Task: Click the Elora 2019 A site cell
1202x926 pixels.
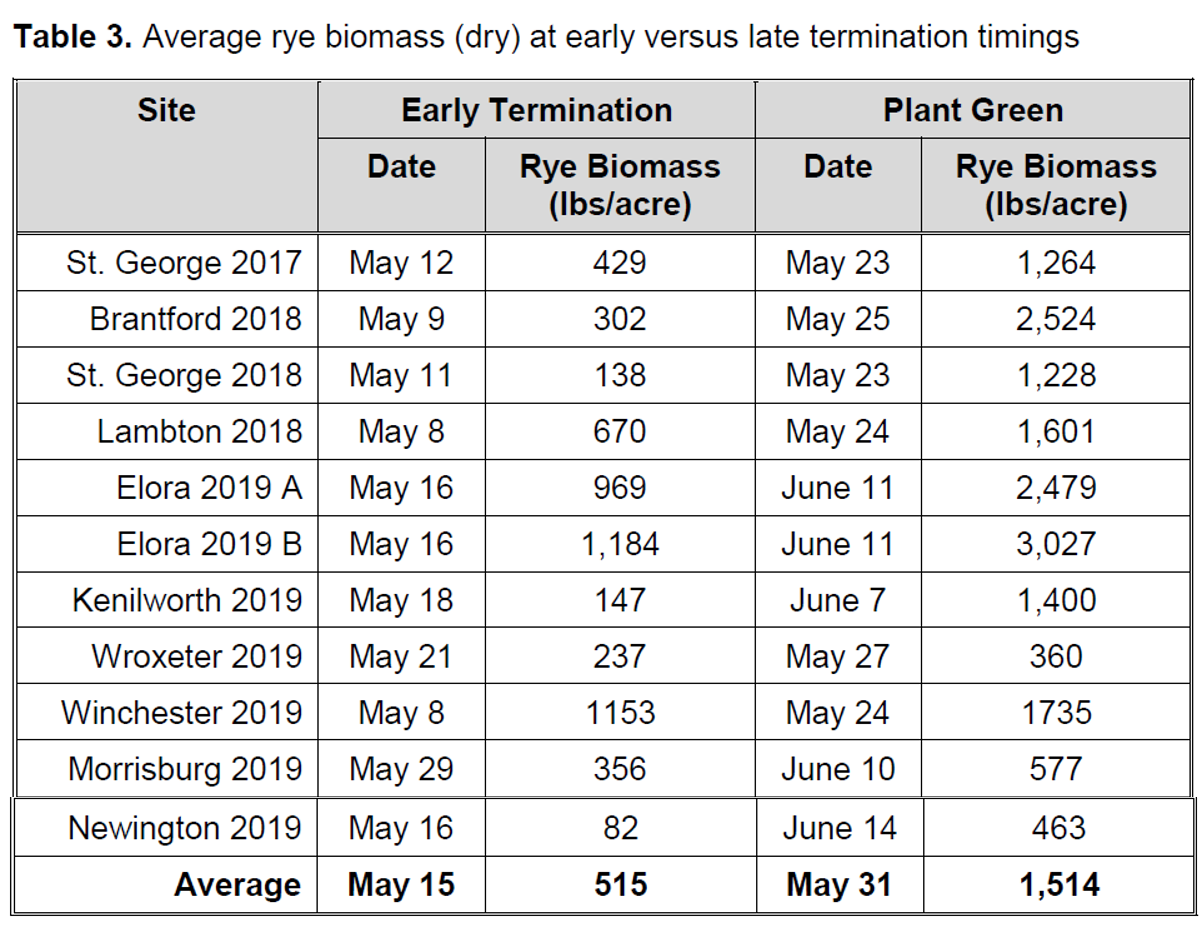Action: tap(209, 488)
